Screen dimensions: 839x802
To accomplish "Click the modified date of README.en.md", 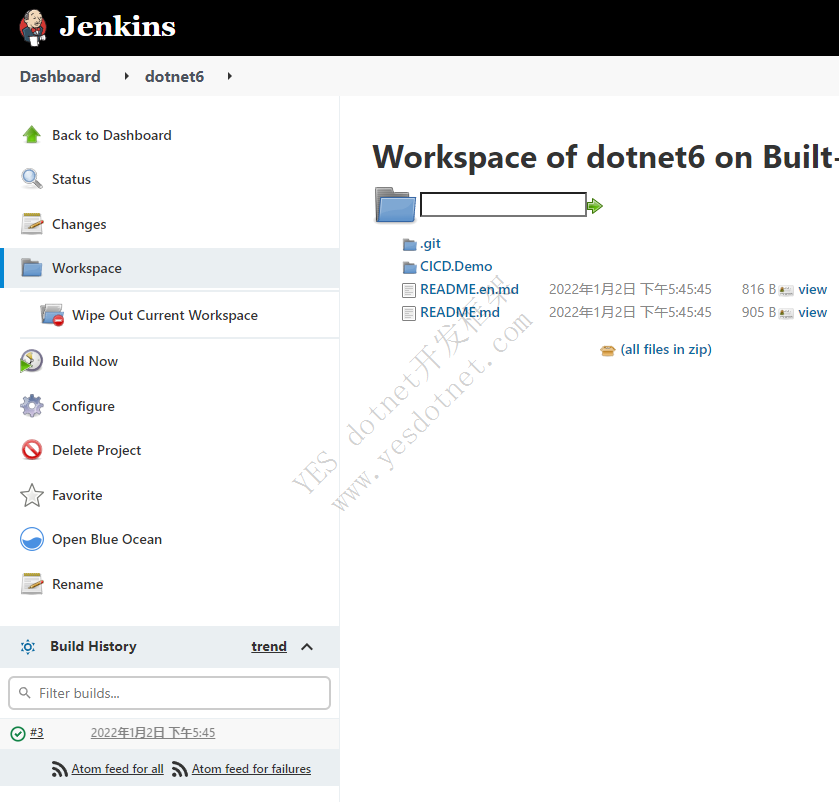I will (630, 289).
